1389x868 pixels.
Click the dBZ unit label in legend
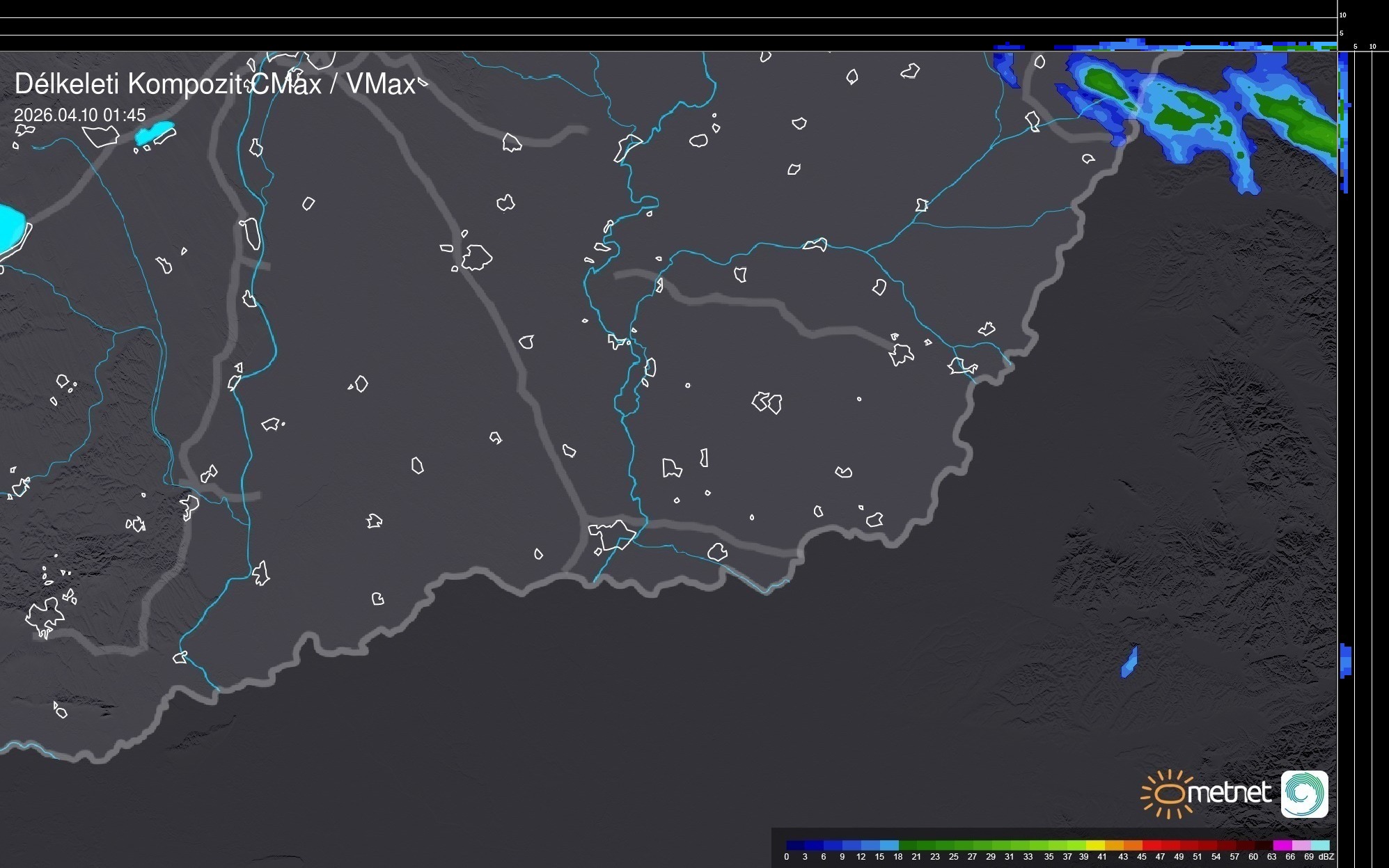click(x=1326, y=857)
